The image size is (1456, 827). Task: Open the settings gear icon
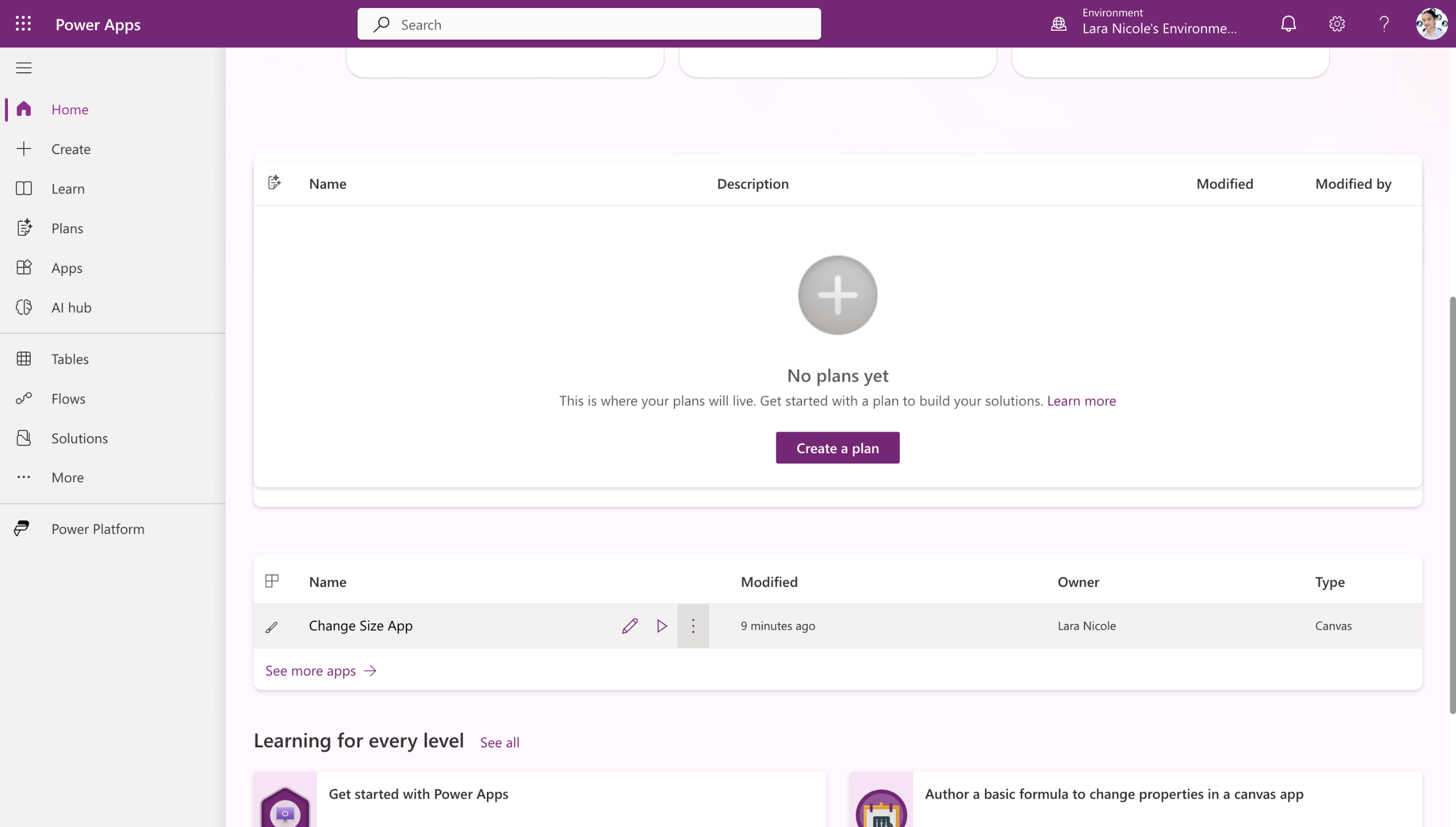[1337, 24]
